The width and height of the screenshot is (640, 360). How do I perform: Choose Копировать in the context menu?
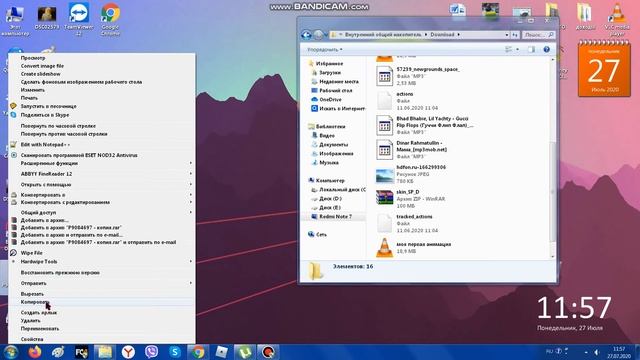(x=101, y=302)
